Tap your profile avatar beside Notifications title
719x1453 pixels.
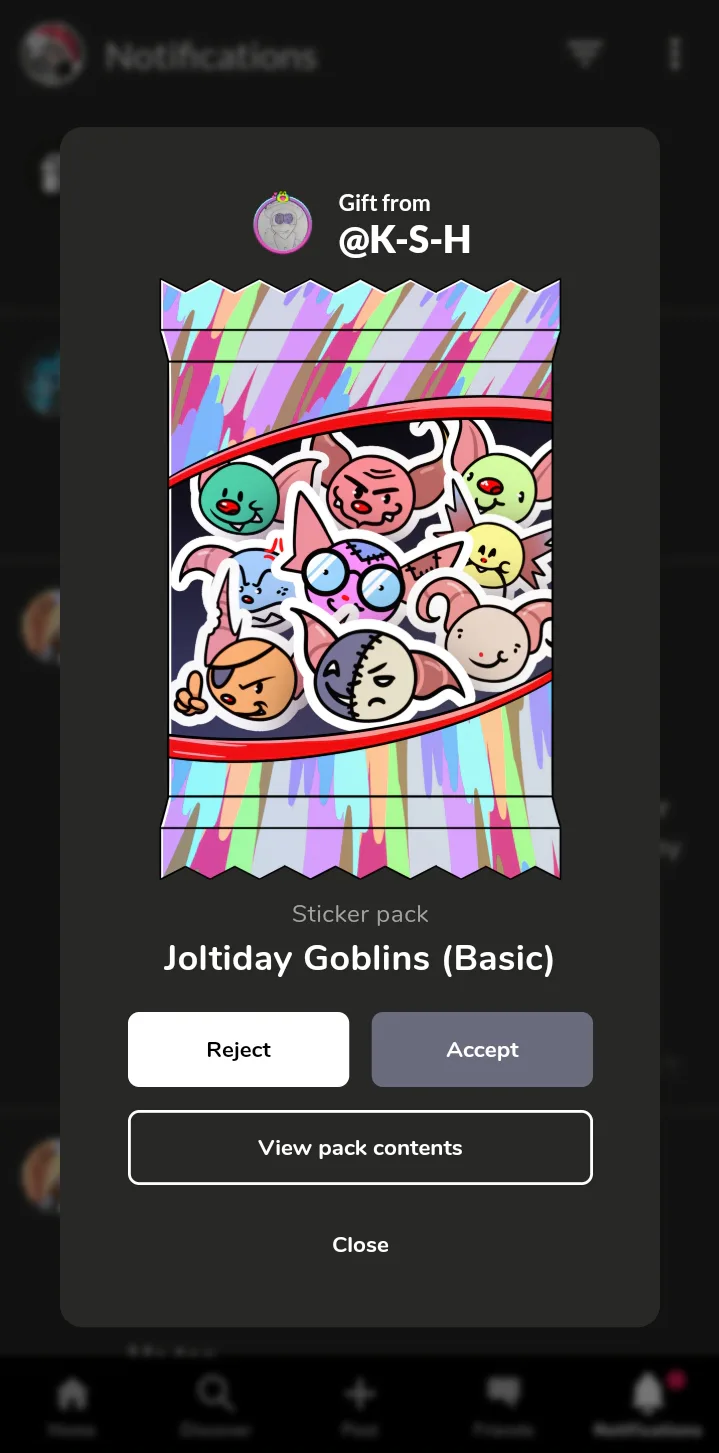[x=52, y=55]
